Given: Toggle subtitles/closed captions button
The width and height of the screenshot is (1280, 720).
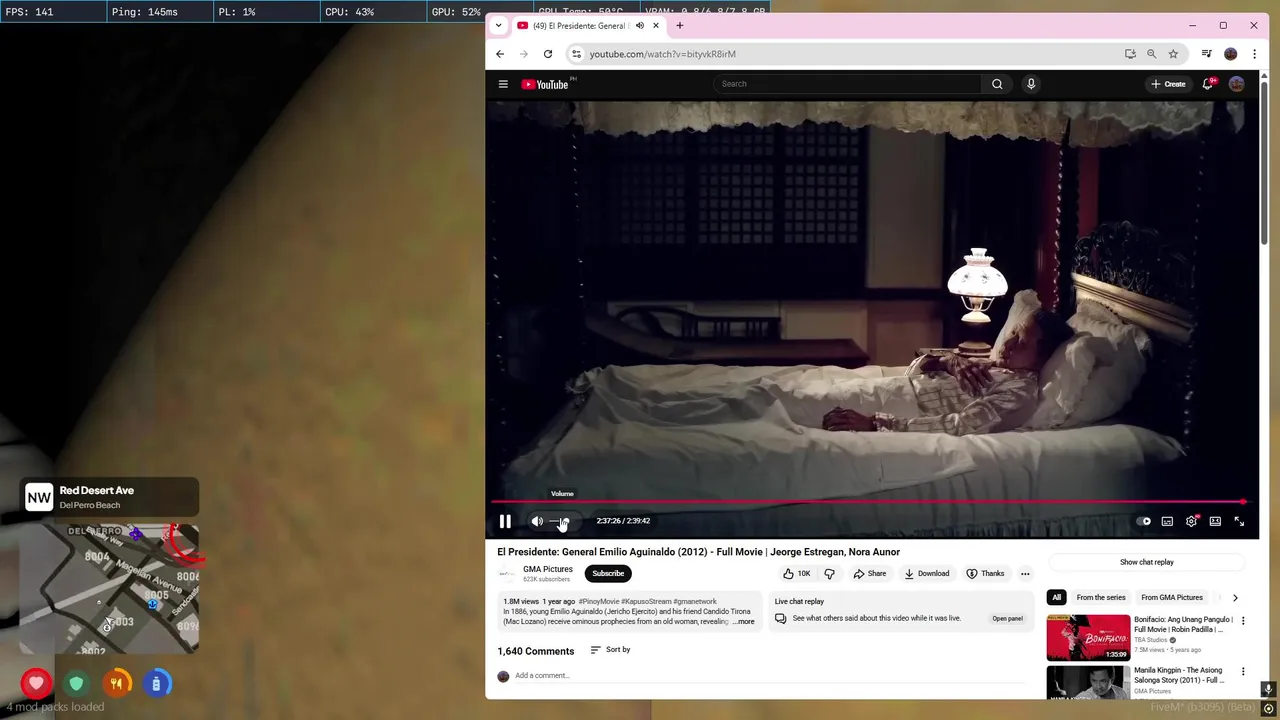Looking at the screenshot, I should click(1167, 521).
